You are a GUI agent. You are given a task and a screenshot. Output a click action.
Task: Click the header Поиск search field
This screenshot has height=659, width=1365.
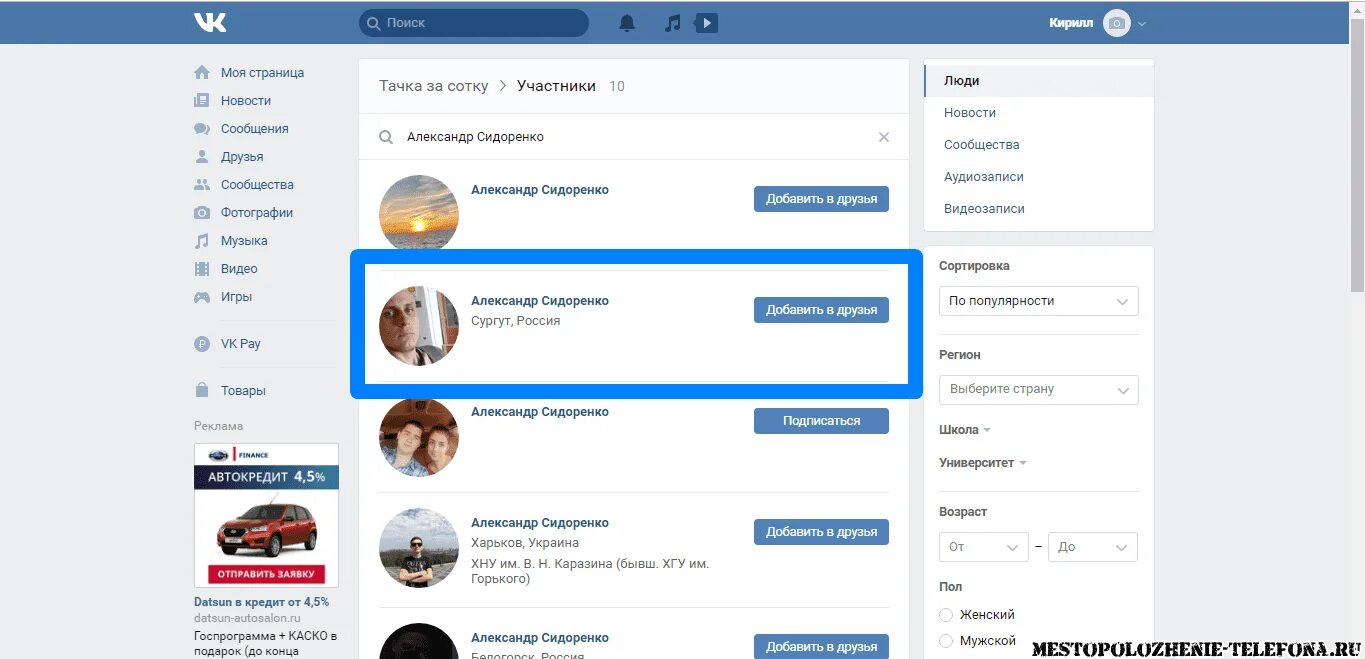474,22
